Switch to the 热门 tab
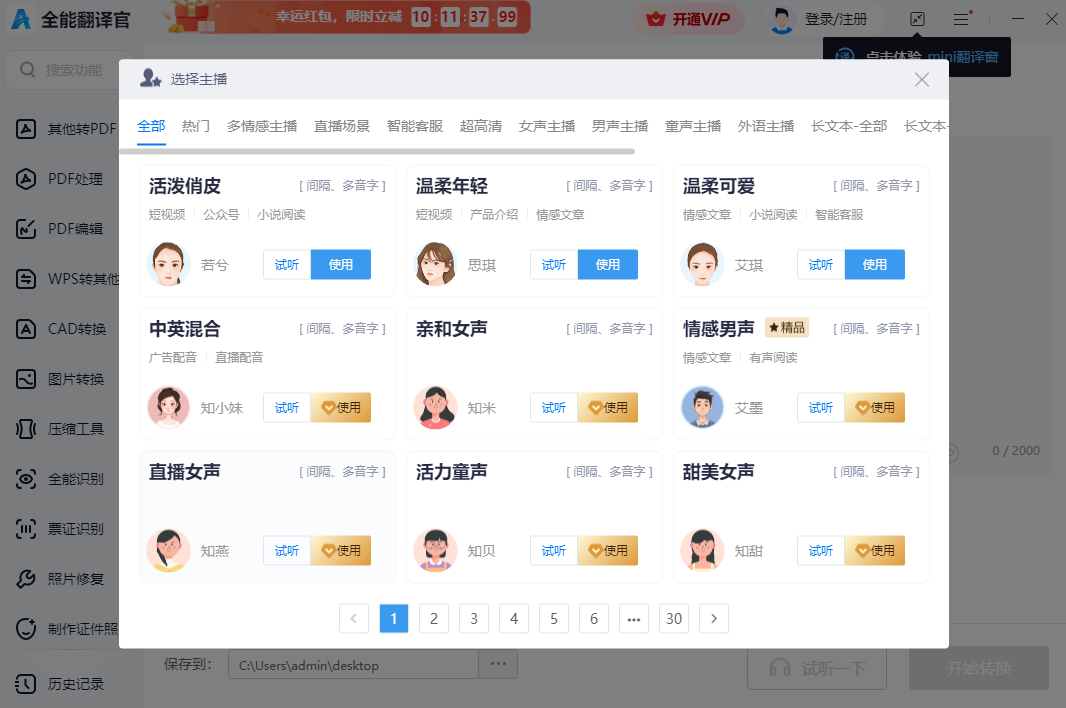 pos(196,126)
